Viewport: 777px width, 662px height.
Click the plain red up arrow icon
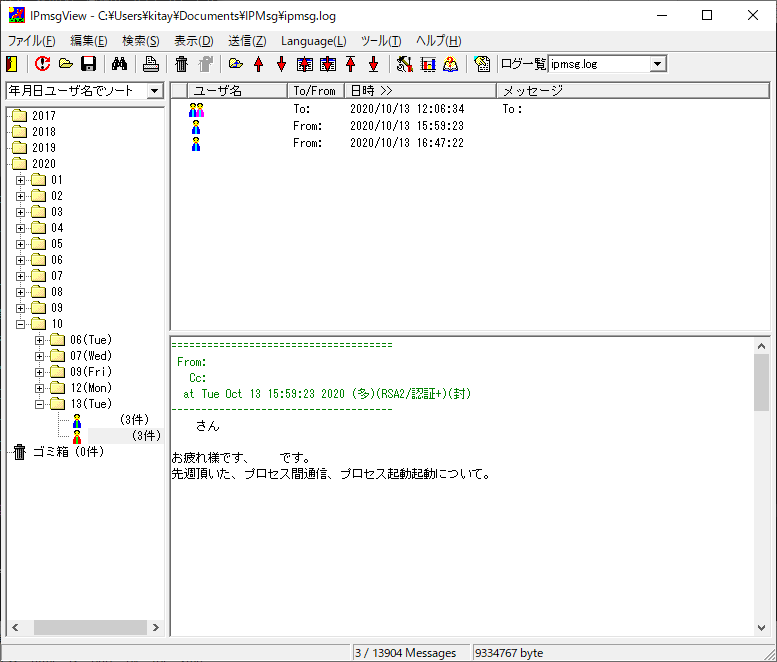click(x=258, y=64)
